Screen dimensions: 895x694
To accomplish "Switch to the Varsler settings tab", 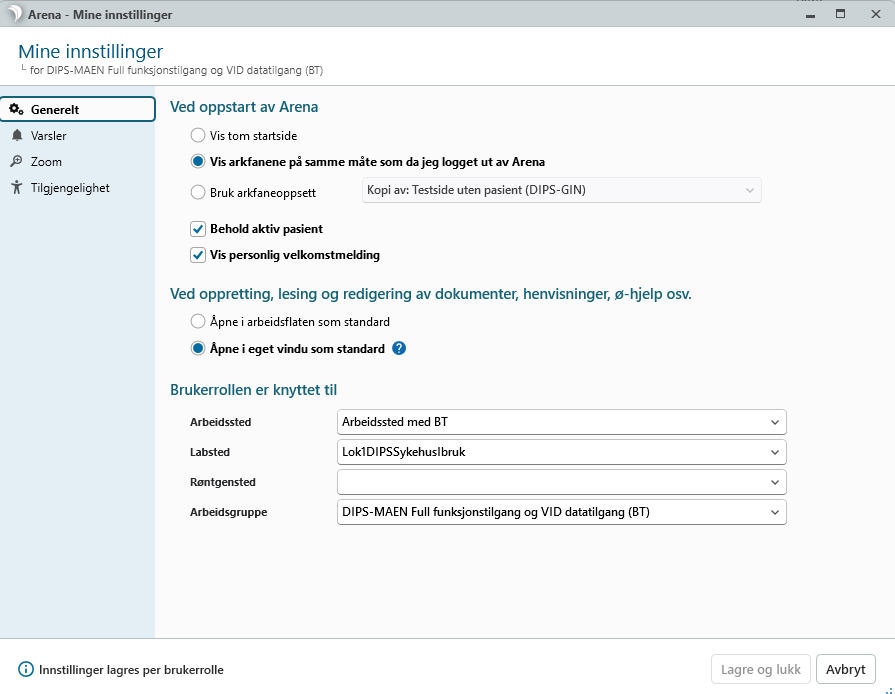I will (48, 136).
